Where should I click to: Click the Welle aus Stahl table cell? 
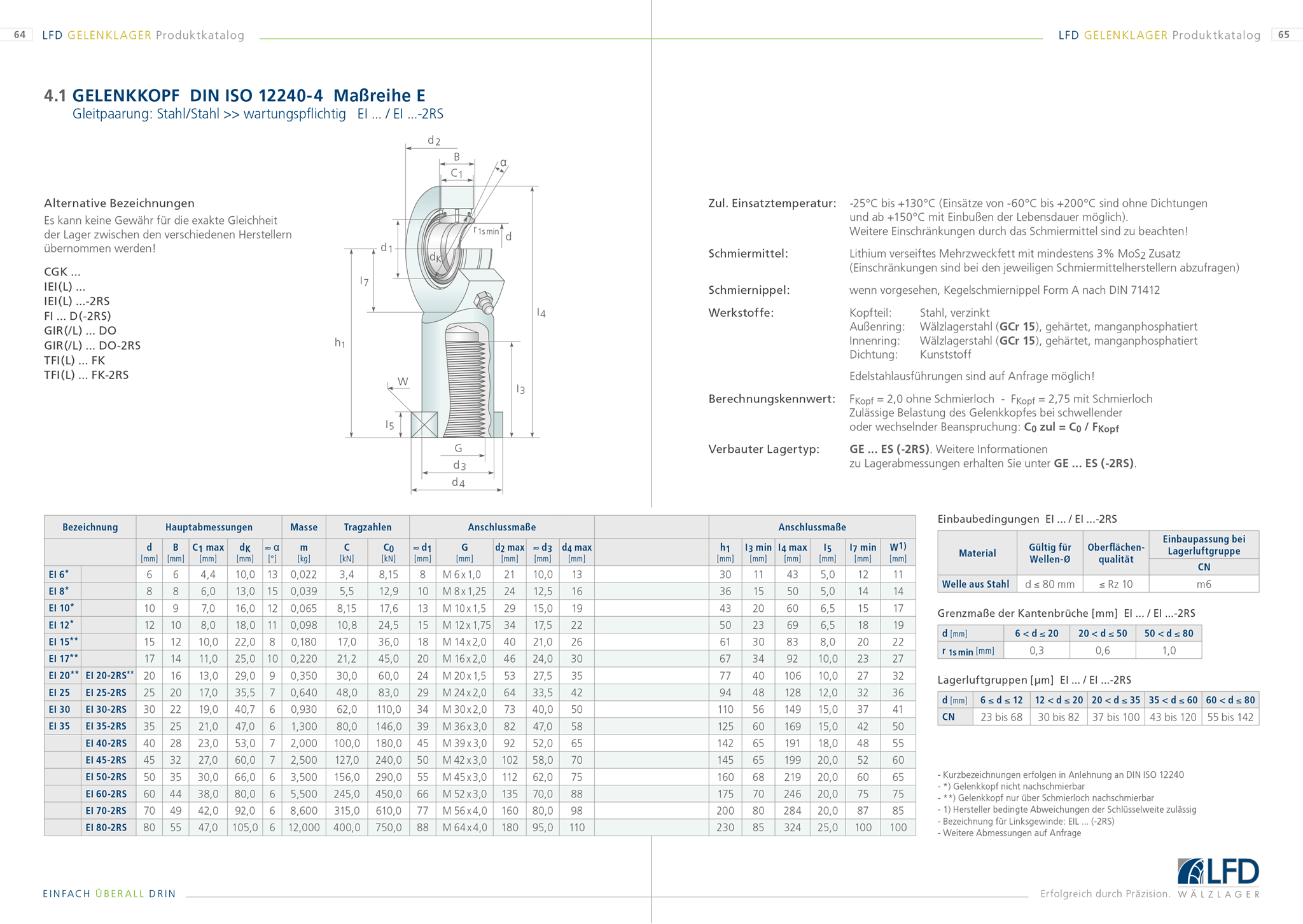(976, 584)
